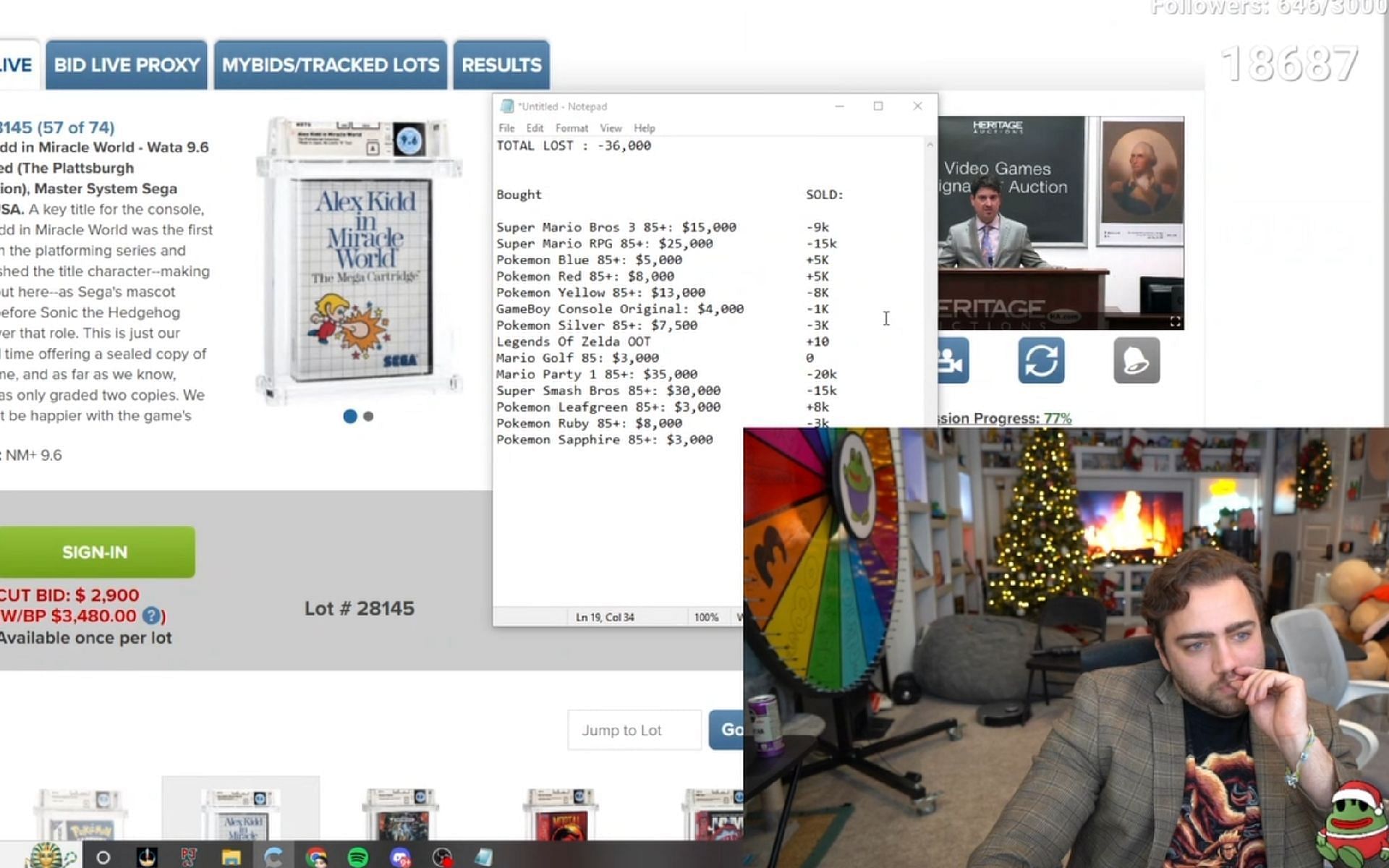Click the lot number link '(57 of 74)'

[x=76, y=127]
